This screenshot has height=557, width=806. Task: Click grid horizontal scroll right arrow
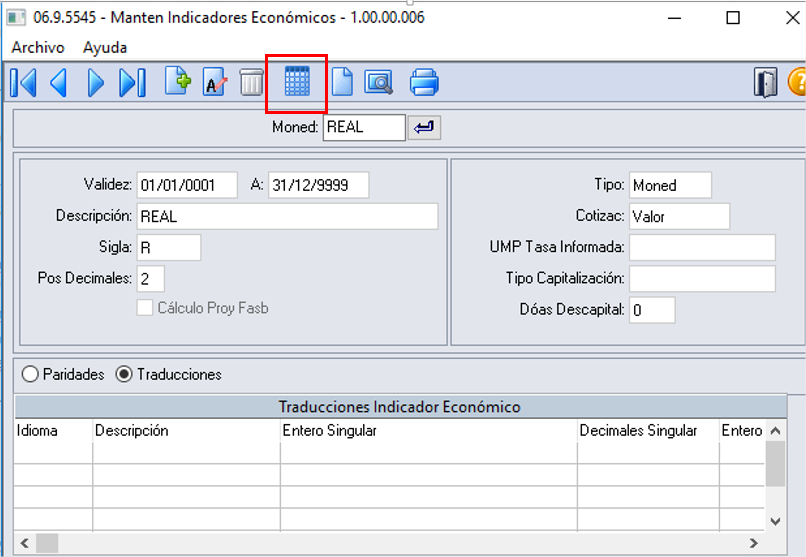754,543
